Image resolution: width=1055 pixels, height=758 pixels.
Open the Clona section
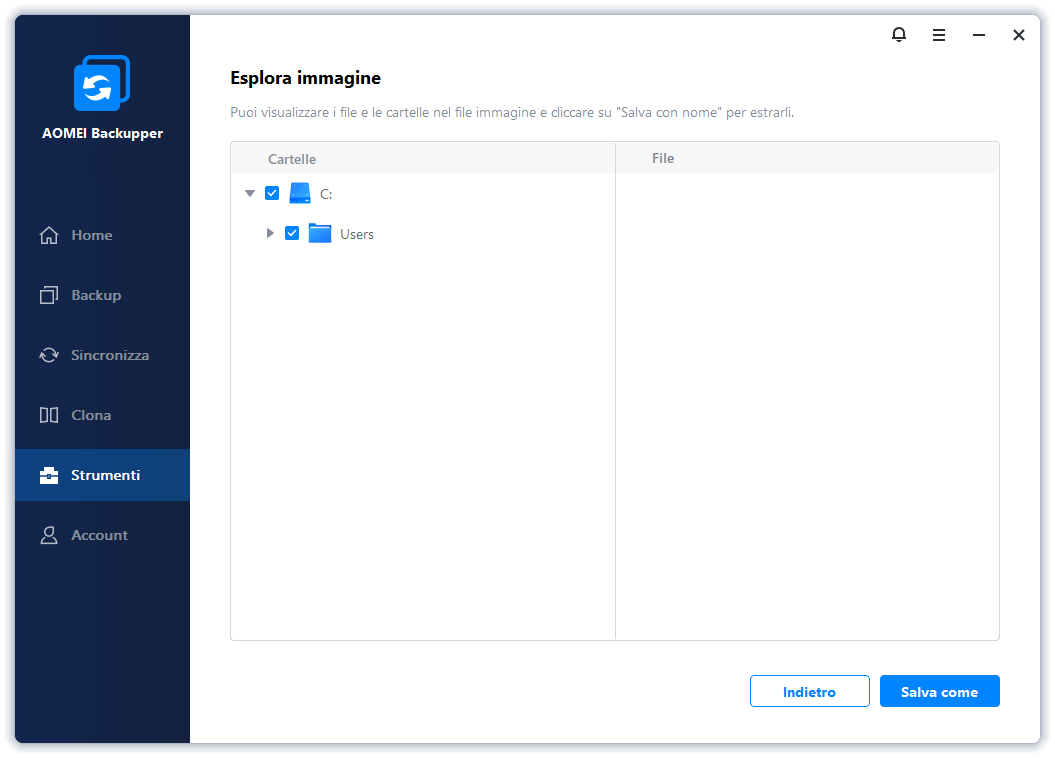click(102, 415)
